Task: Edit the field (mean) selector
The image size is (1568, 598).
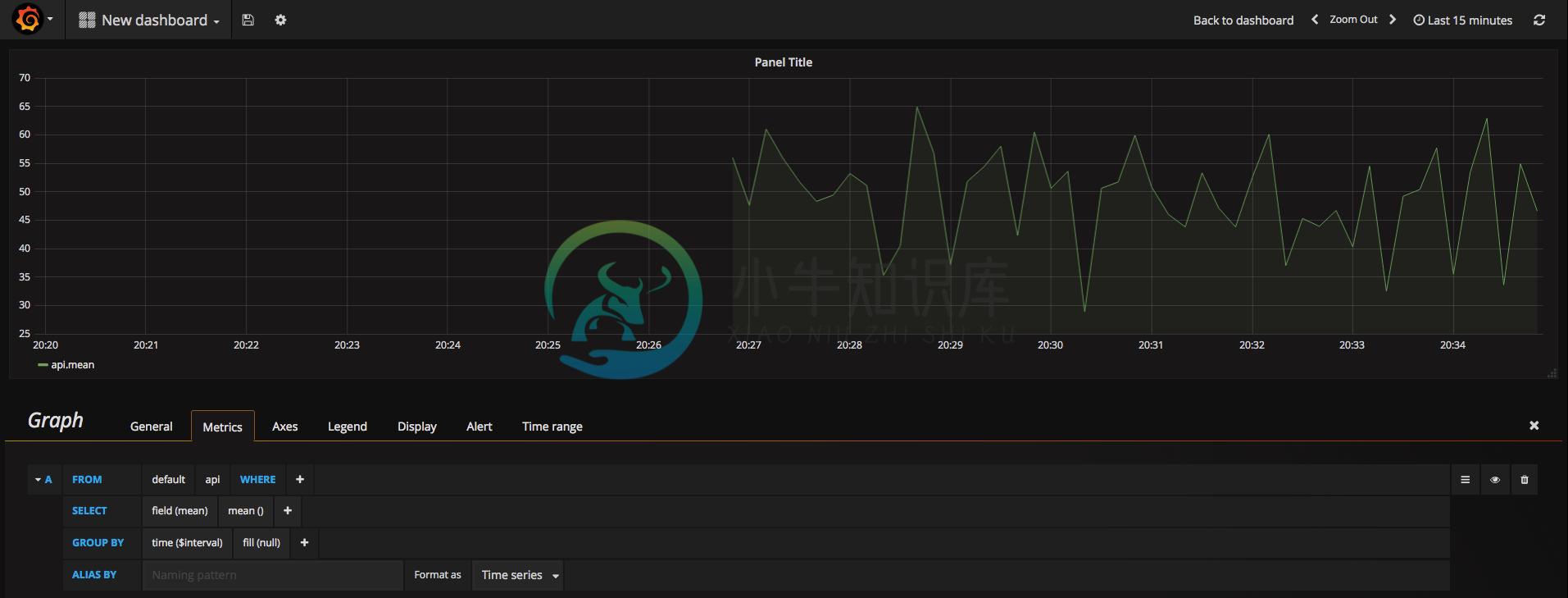Action: (x=180, y=510)
